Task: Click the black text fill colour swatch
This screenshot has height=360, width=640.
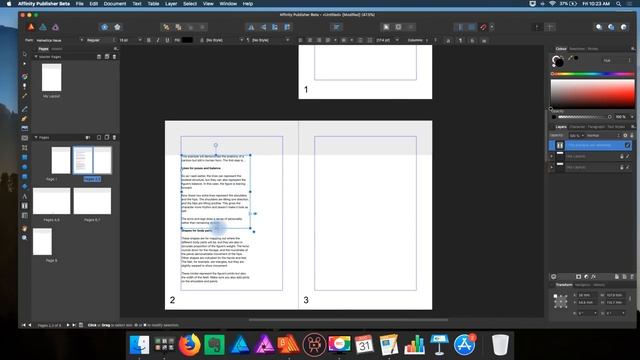Action: point(187,40)
